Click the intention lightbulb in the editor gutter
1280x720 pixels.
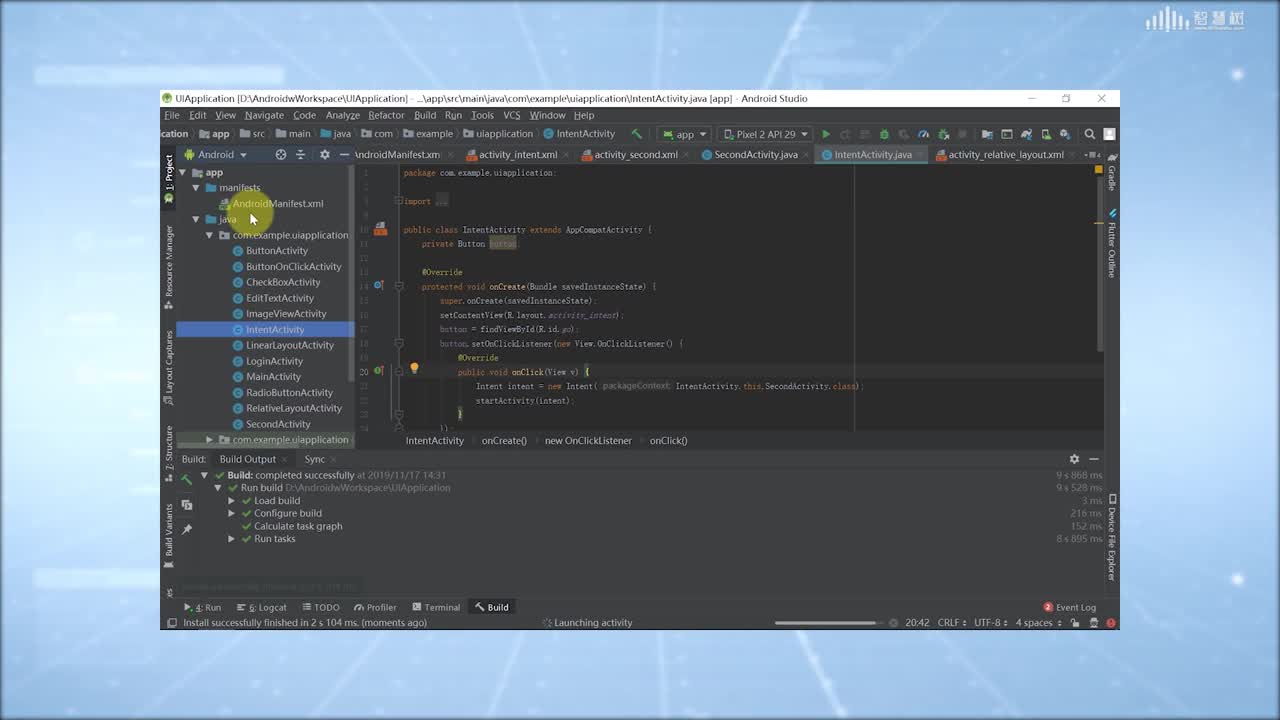coord(414,369)
